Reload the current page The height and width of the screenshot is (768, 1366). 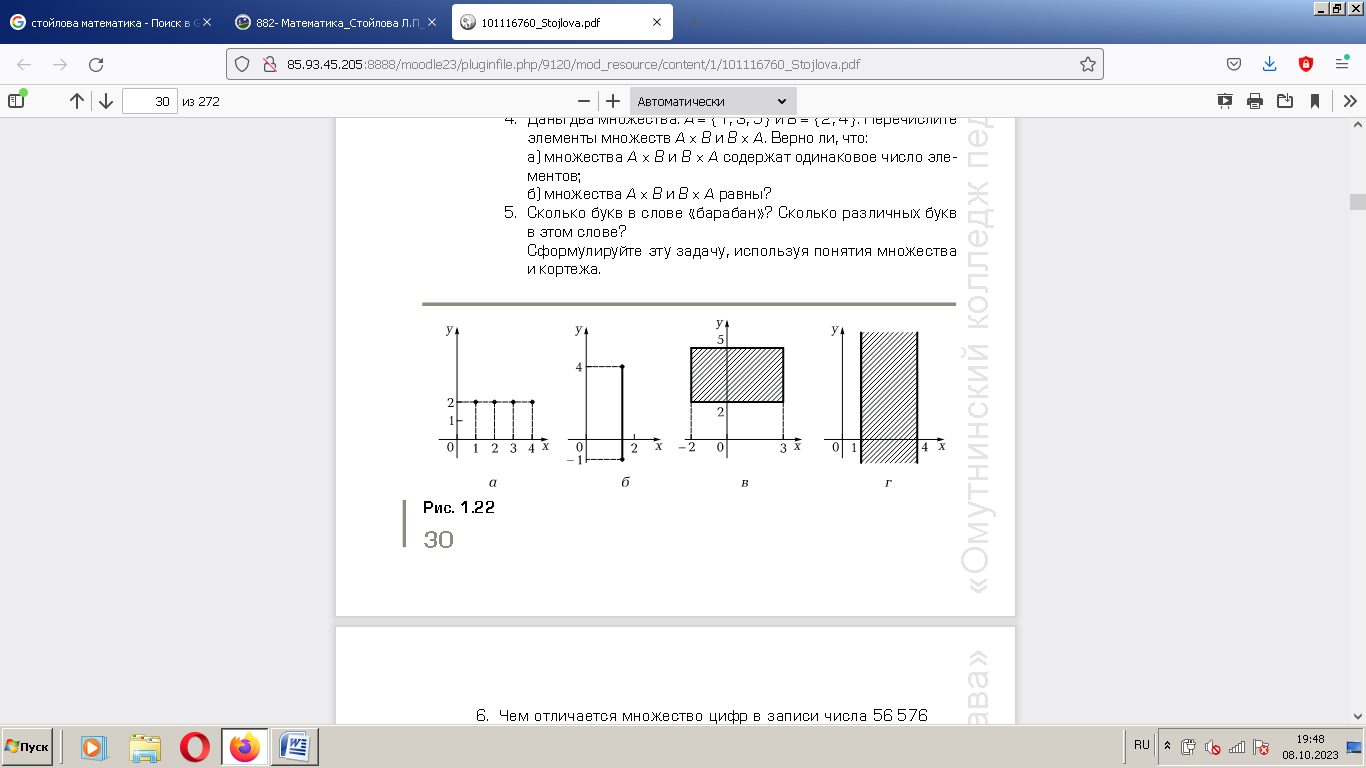click(x=96, y=64)
